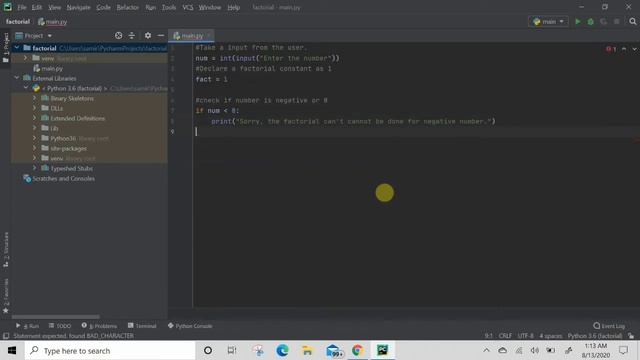
Task: Click the red error indicator in editor
Action: click(x=611, y=49)
